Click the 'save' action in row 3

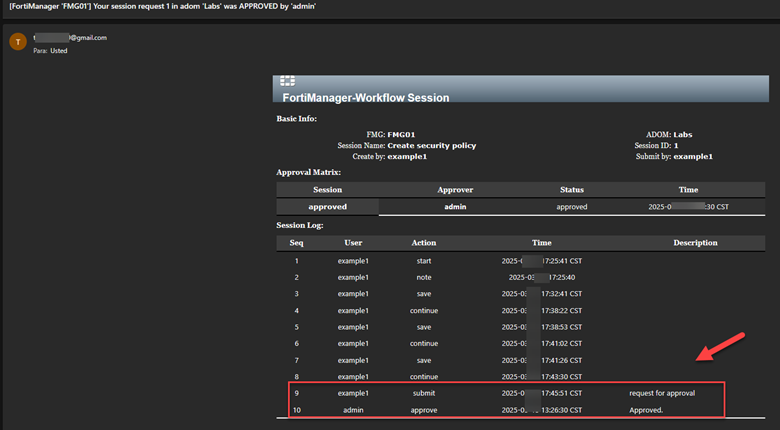pyautogui.click(x=424, y=294)
